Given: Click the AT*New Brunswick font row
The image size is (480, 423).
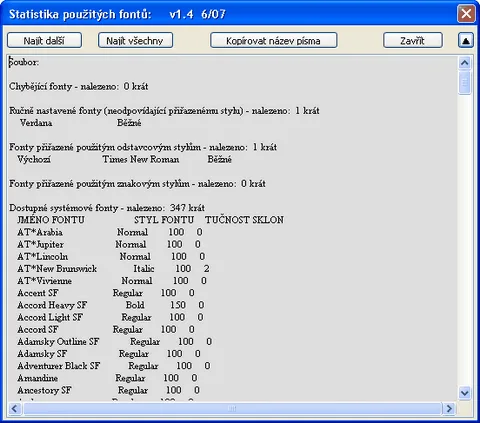Looking at the screenshot, I should [x=113, y=269].
